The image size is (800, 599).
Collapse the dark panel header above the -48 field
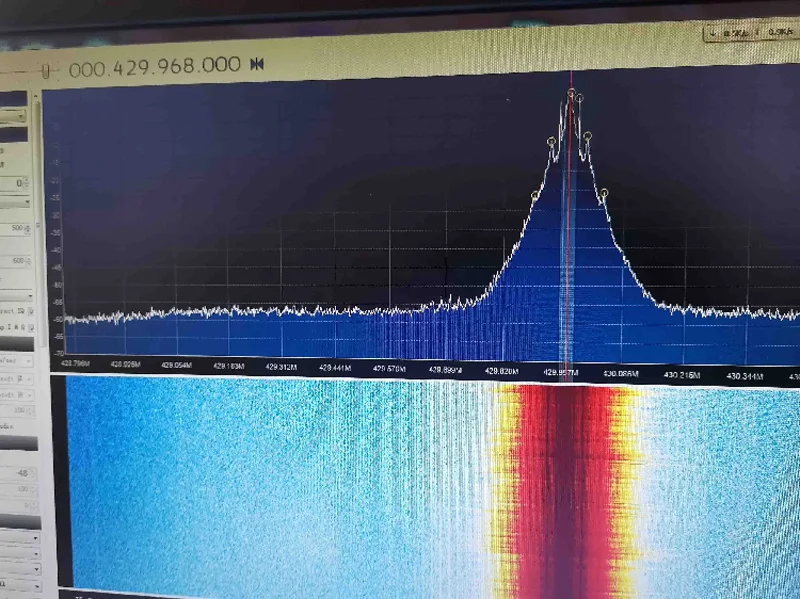click(x=18, y=443)
